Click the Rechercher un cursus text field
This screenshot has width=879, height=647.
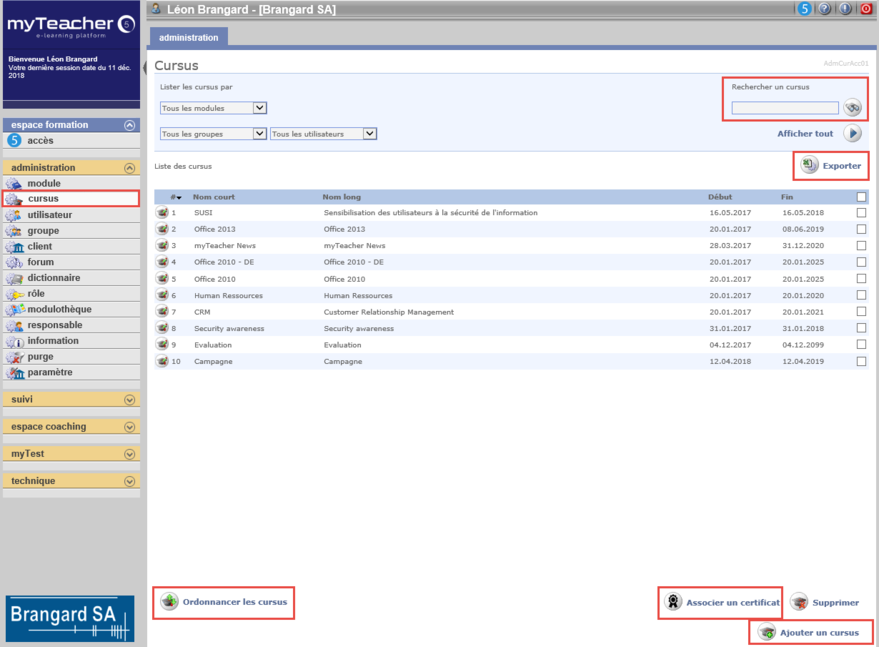coord(784,108)
